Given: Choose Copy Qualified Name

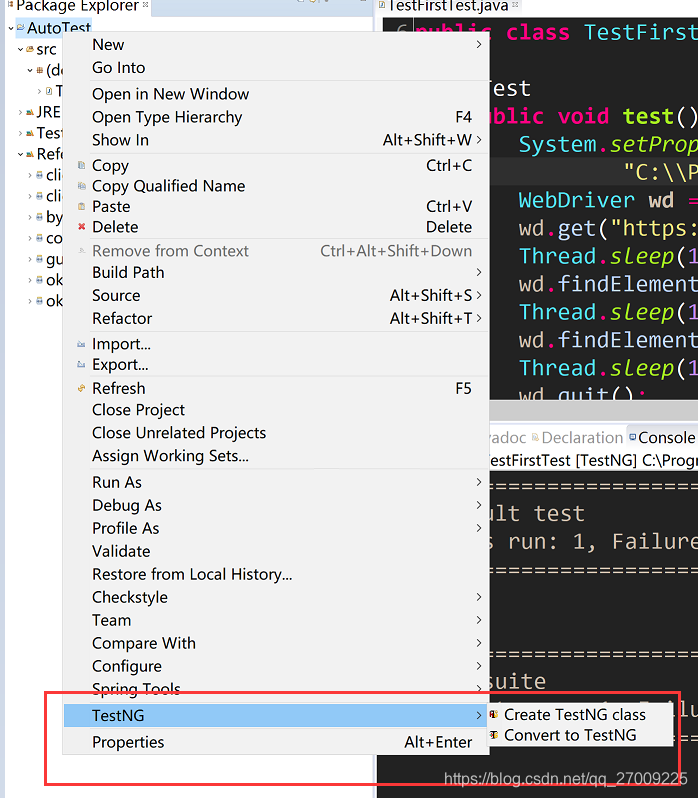Looking at the screenshot, I should click(x=276, y=186).
